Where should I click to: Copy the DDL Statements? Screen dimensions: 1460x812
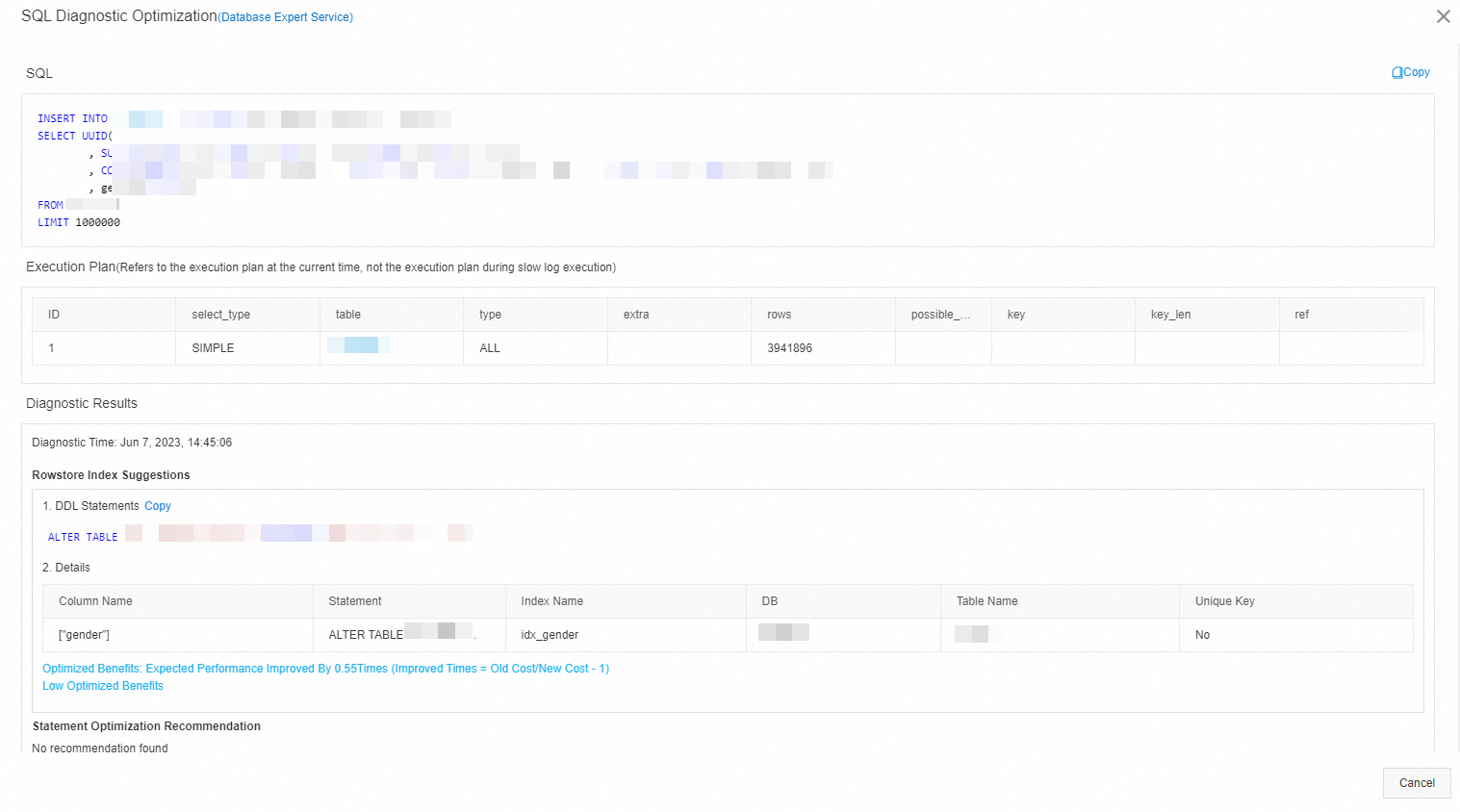(x=158, y=506)
